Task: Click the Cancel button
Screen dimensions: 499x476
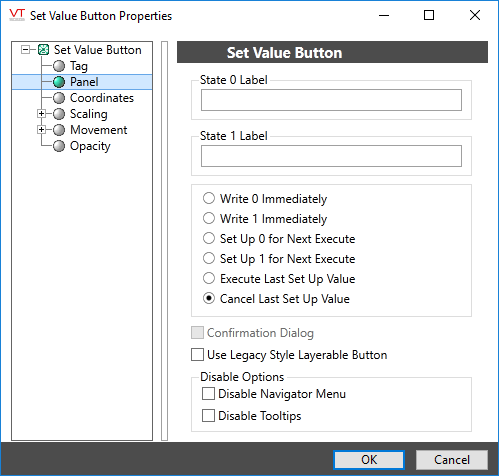Action: [x=452, y=460]
